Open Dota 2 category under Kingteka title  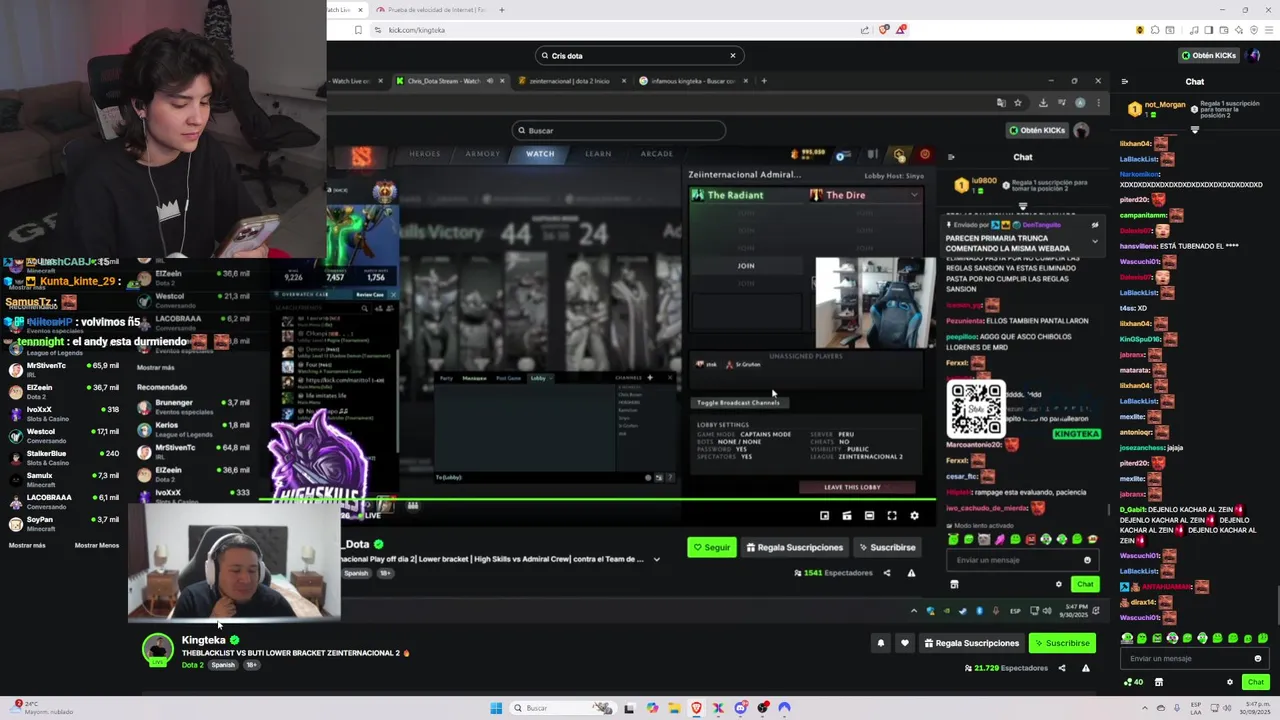point(193,665)
